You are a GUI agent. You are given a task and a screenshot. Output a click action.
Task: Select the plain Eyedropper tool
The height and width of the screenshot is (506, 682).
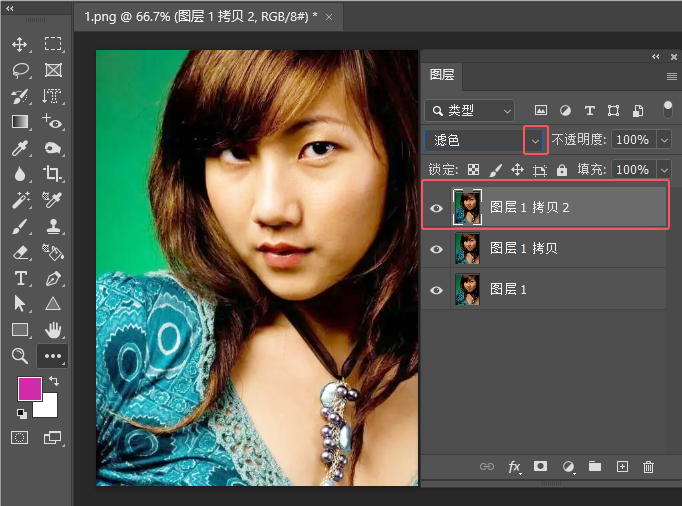[20, 148]
